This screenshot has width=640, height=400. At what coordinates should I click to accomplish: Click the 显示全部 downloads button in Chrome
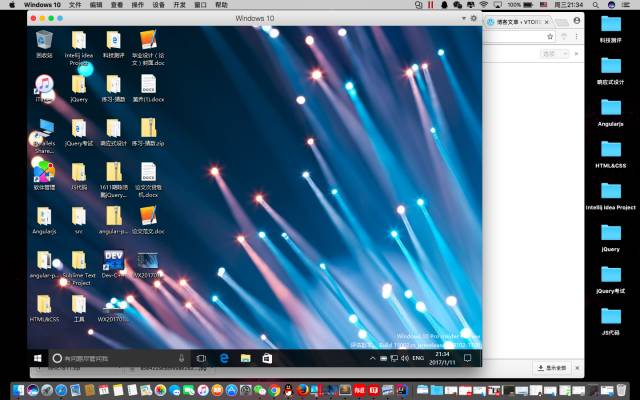point(552,368)
